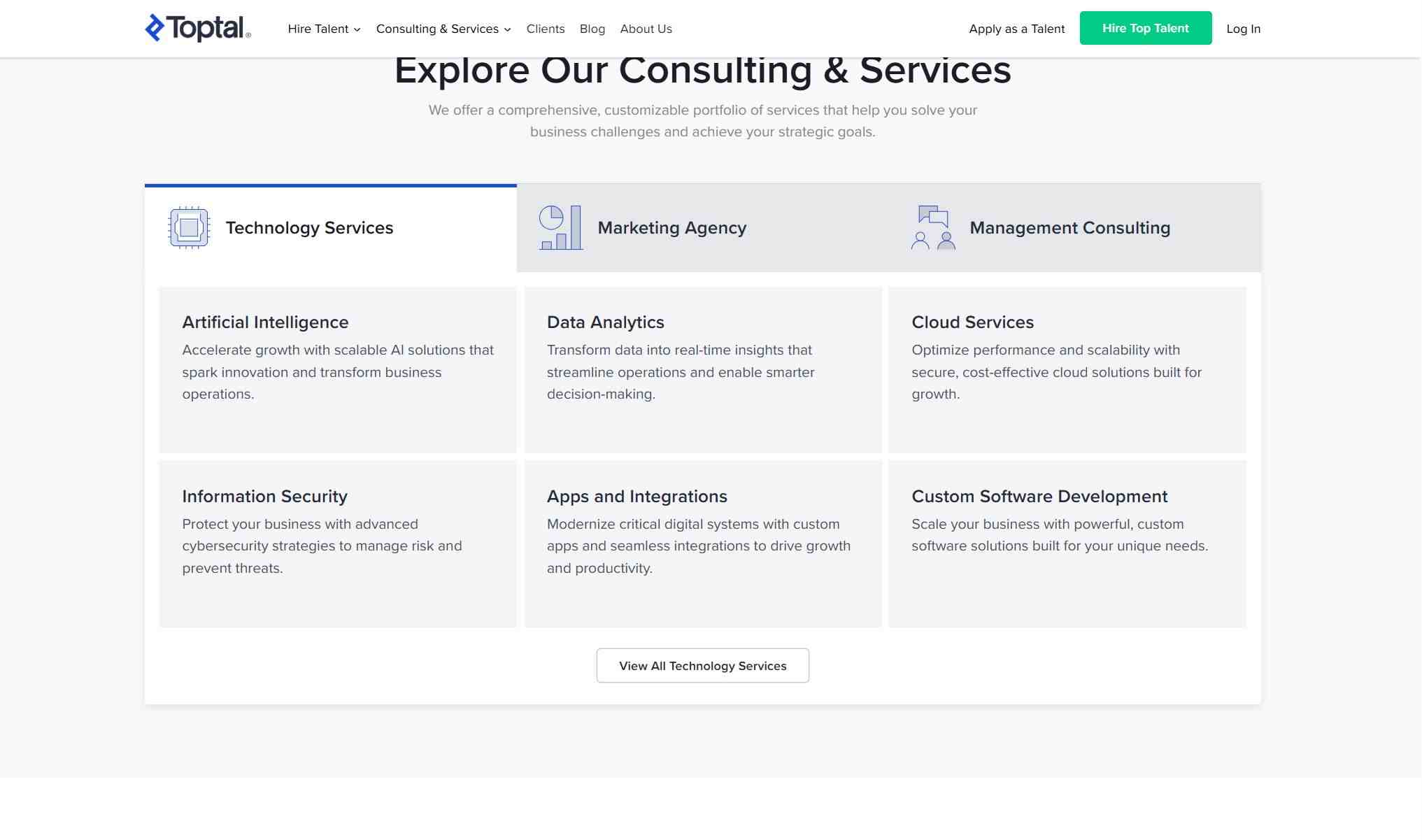Select the Technology Services tab

pos(309,228)
